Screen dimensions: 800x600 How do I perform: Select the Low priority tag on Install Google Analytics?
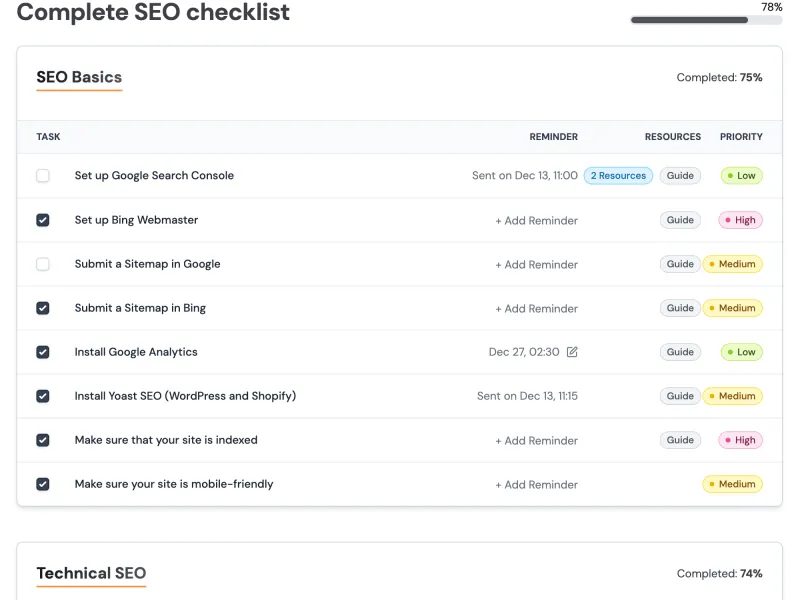pyautogui.click(x=741, y=352)
